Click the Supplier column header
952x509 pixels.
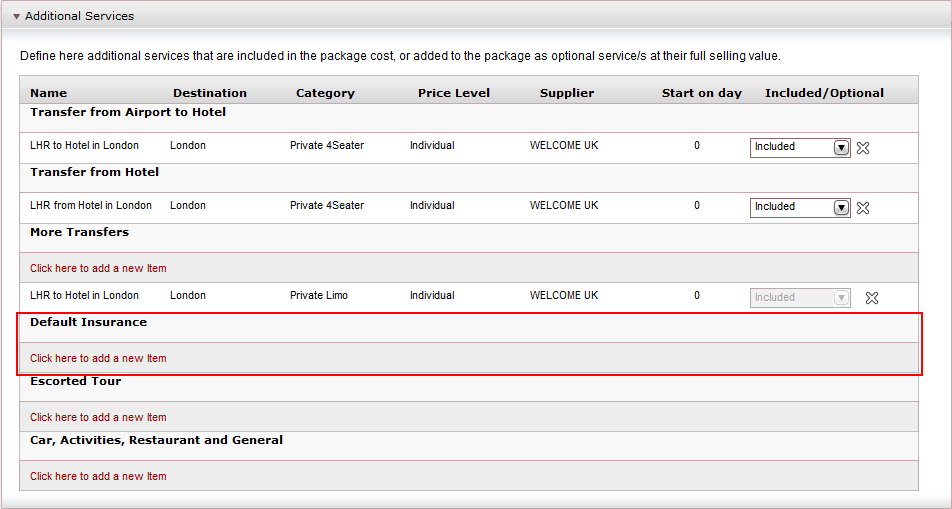tap(566, 93)
